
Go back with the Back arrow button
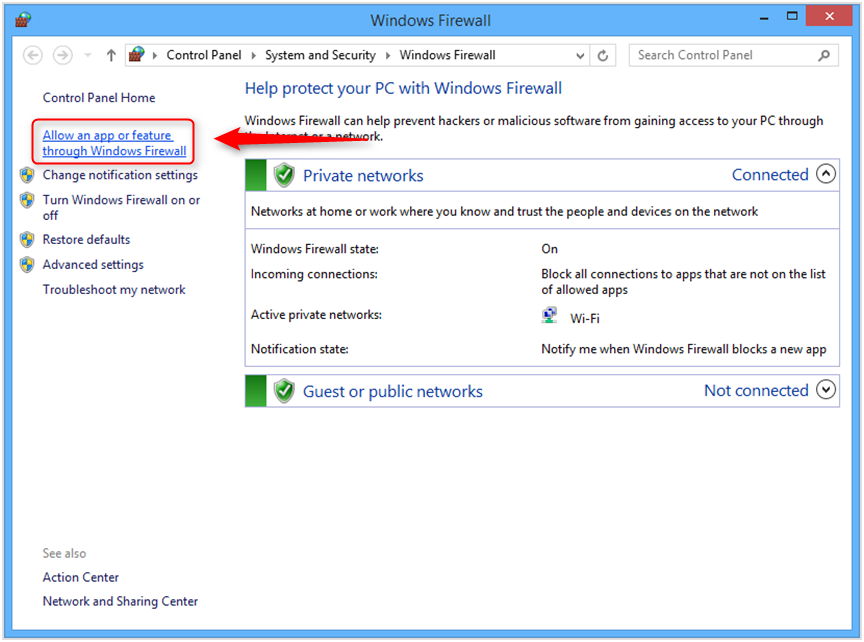click(33, 55)
